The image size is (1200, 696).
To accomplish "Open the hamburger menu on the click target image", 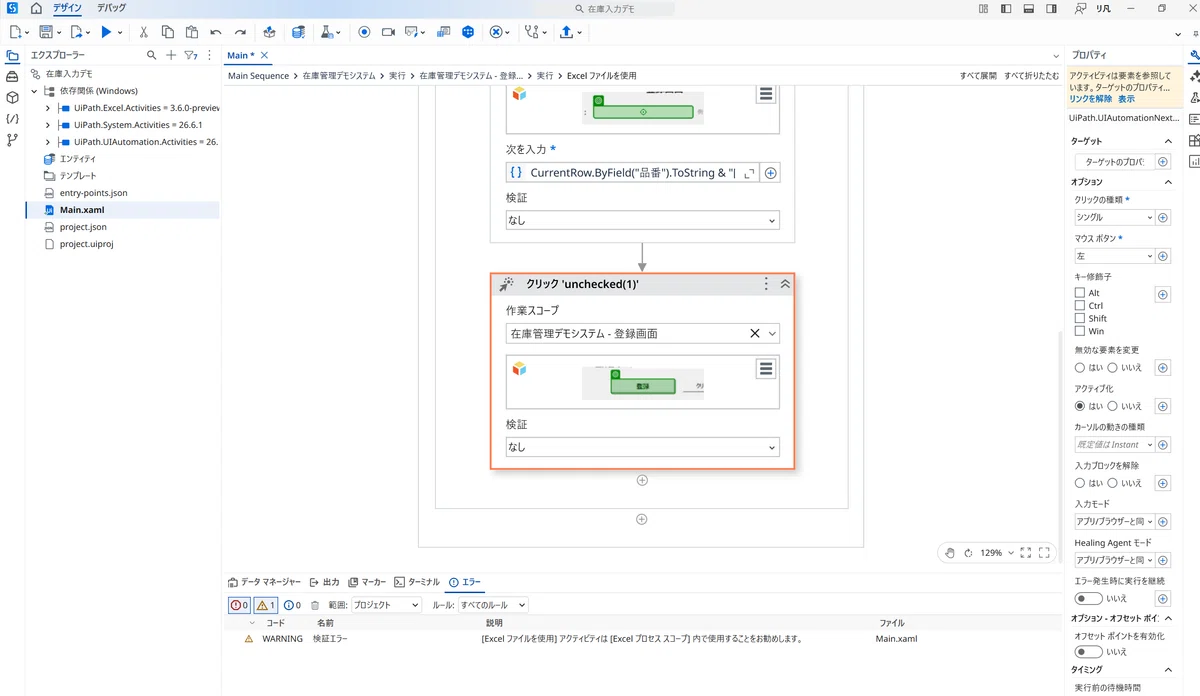I will click(766, 369).
